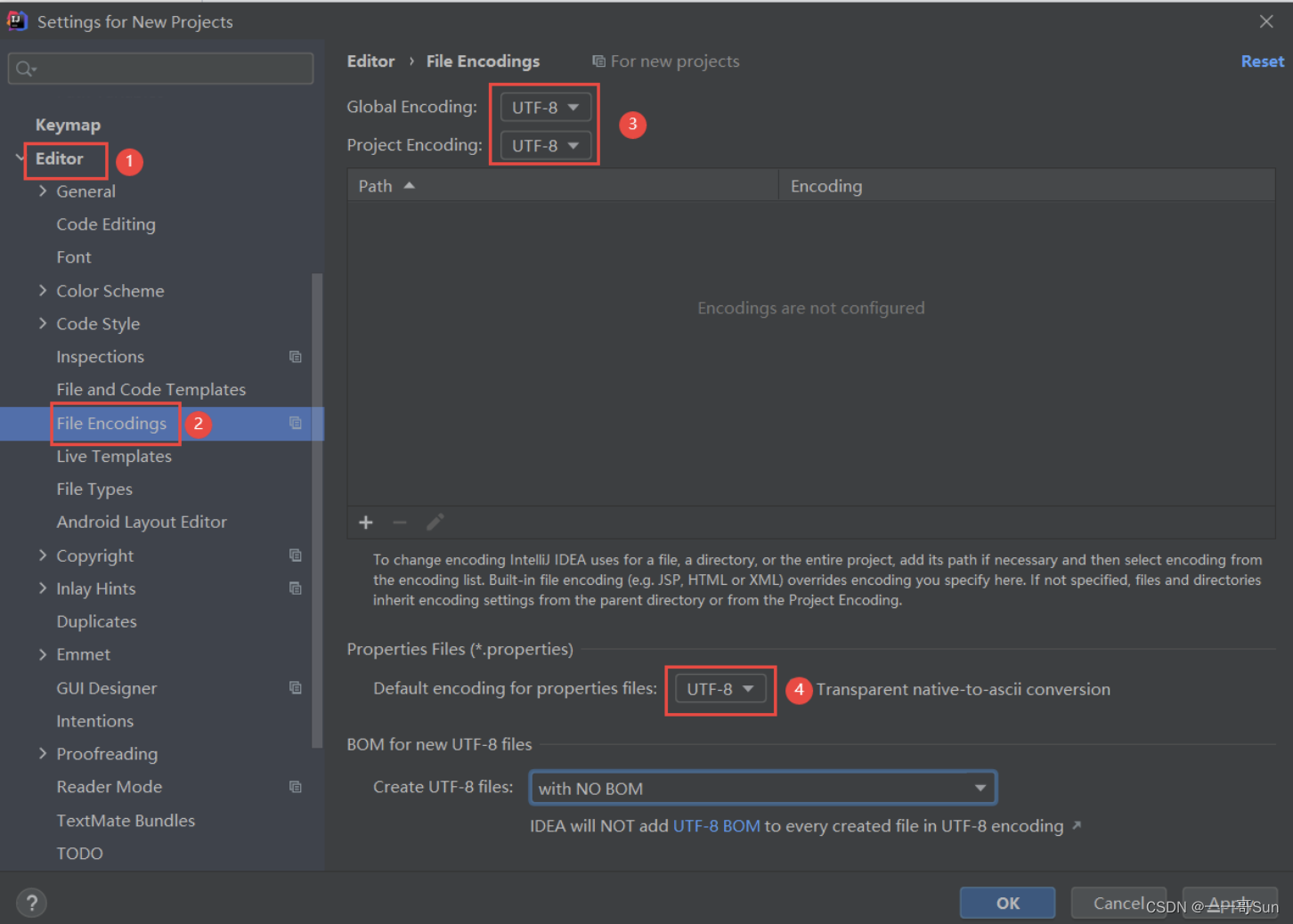
Task: Open help with the question mark icon
Action: click(32, 903)
